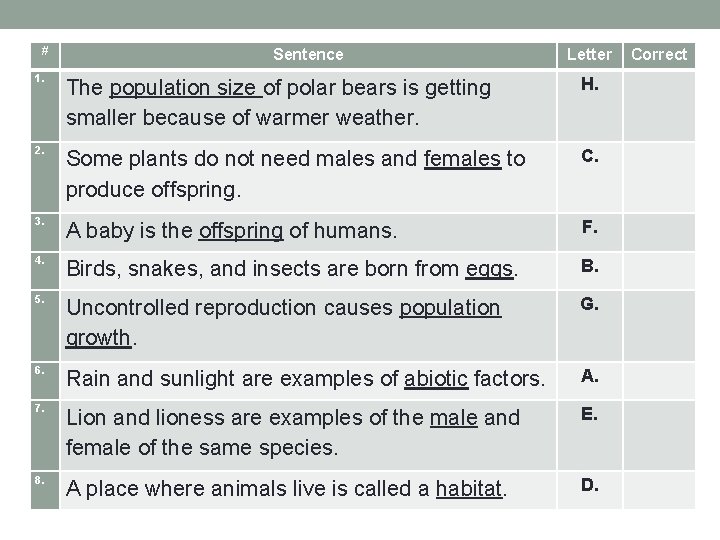Viewport: 720px width, 540px height.
Task: Select the letter "H." cell in row 1
Action: pos(590,86)
